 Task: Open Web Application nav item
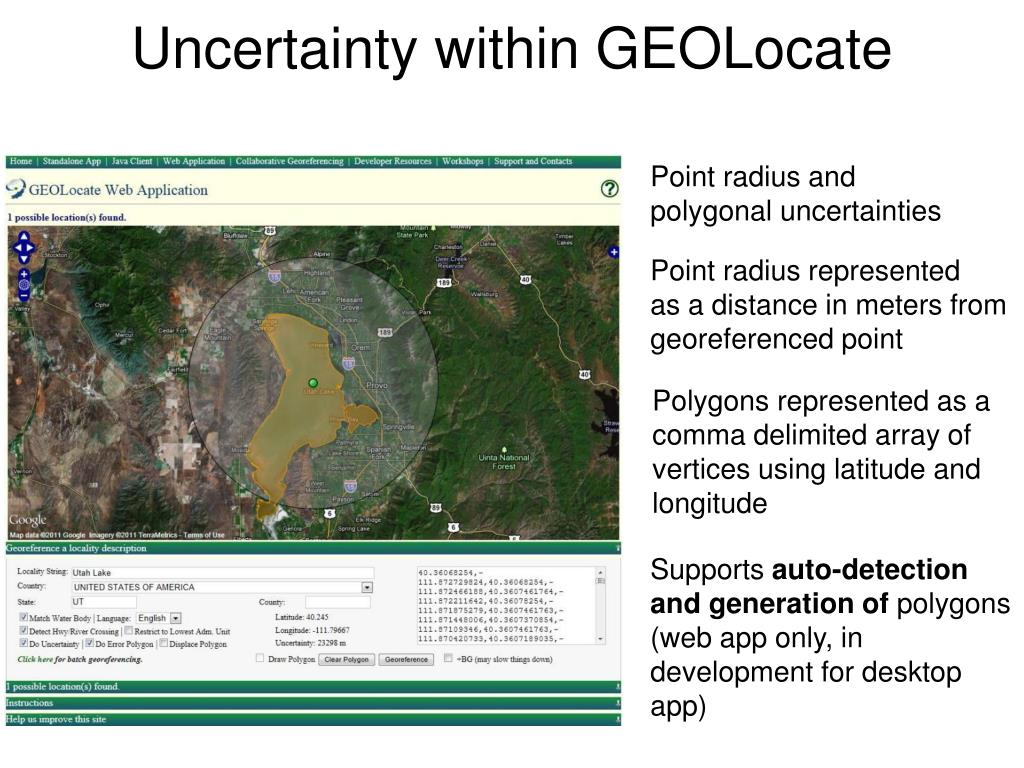(194, 161)
